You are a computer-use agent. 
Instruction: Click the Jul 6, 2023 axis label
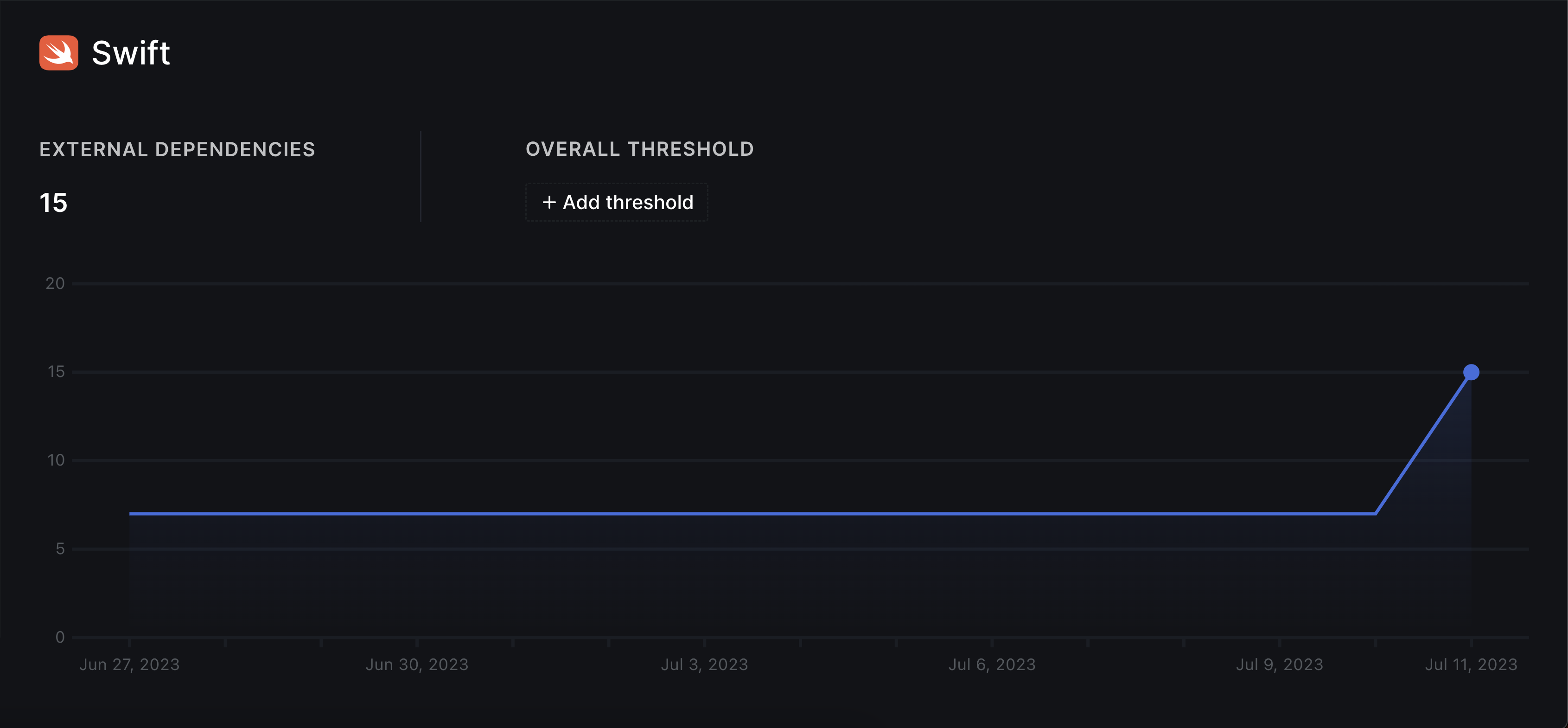[x=992, y=664]
